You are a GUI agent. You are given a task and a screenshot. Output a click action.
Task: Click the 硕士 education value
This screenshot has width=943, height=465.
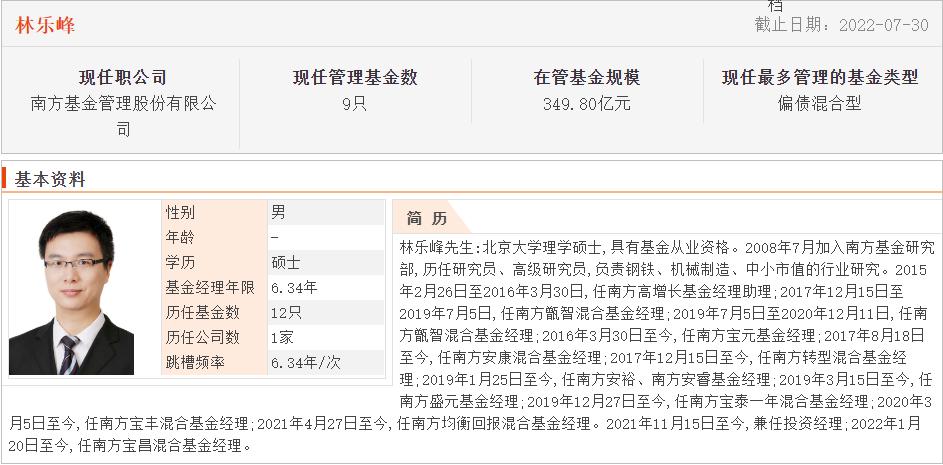click(286, 262)
